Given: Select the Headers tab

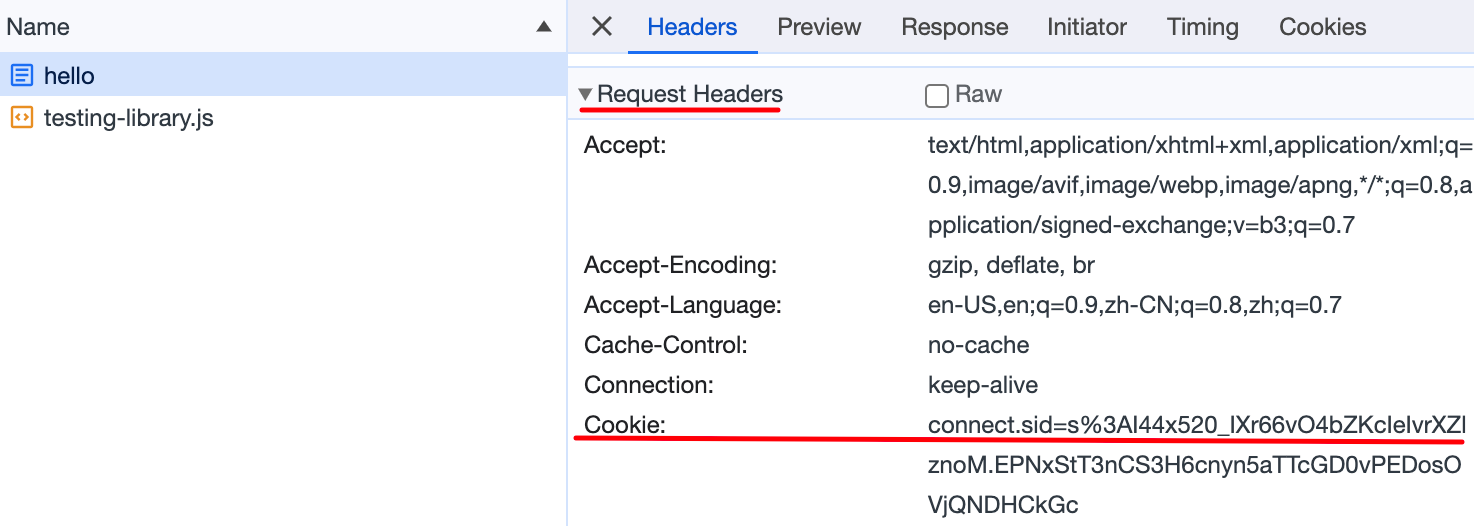Looking at the screenshot, I should click(692, 27).
